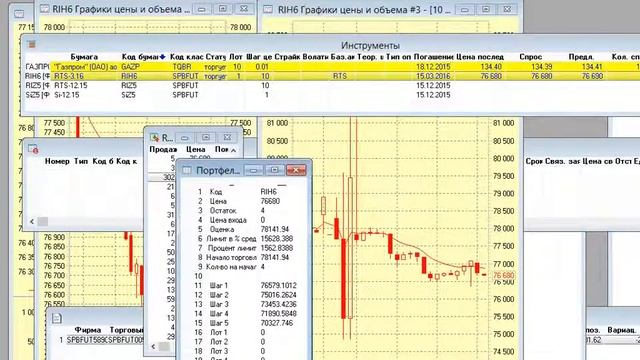The image size is (640, 360).
Task: Click the R... quotes window title icon
Action: point(154,138)
